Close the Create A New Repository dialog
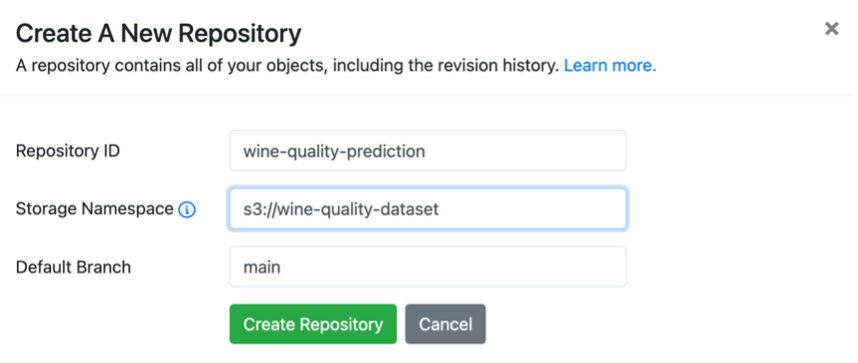 point(831,29)
